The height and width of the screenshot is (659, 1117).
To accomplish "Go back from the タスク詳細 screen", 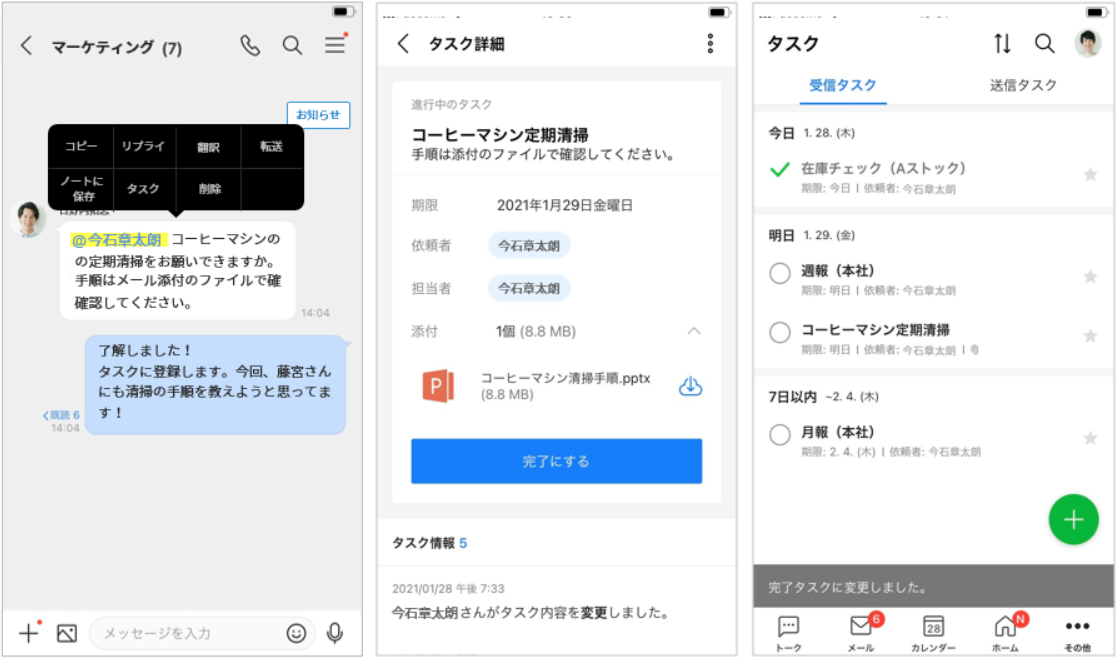I will point(403,43).
